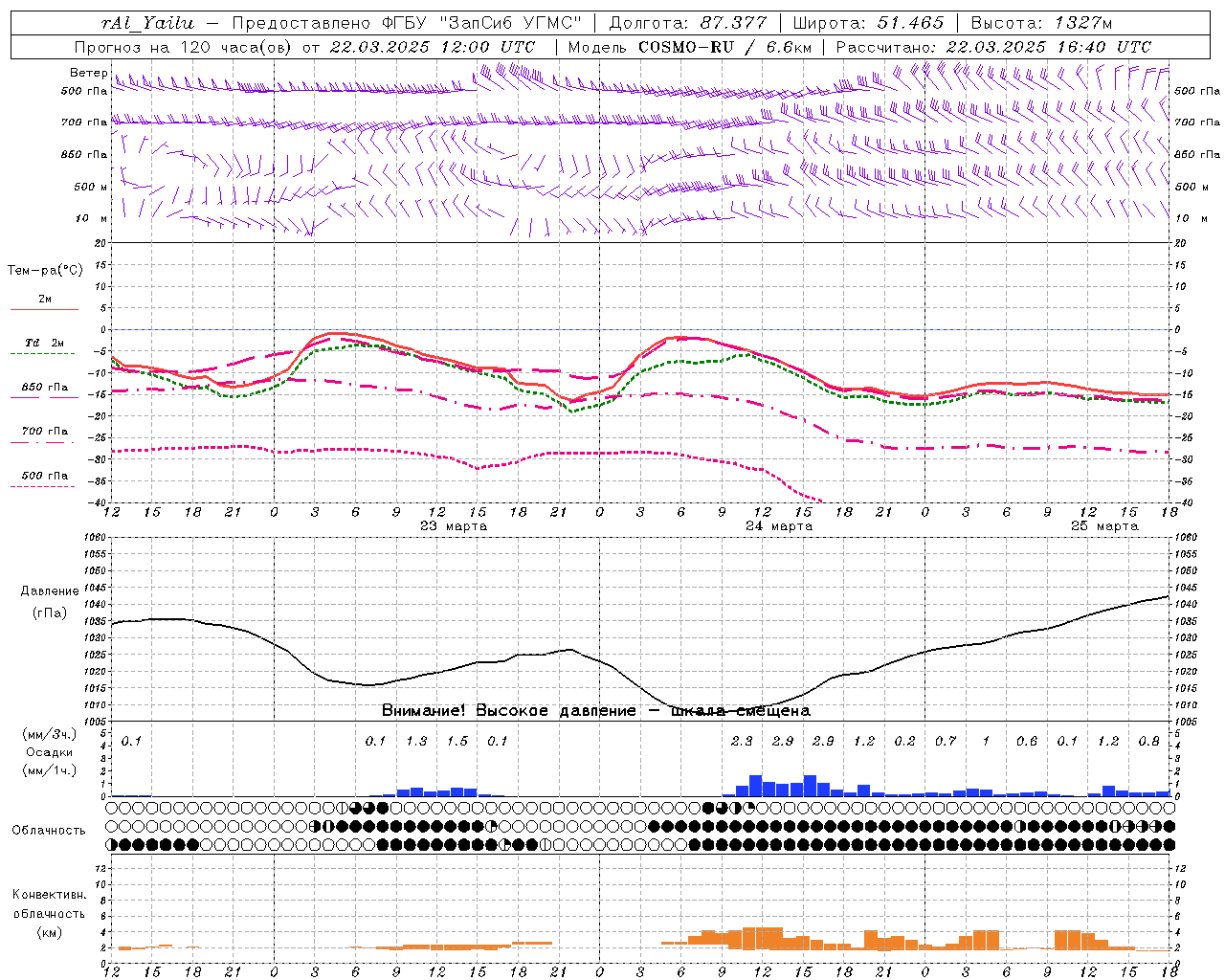Click the precipitation value 1.5

point(457,741)
